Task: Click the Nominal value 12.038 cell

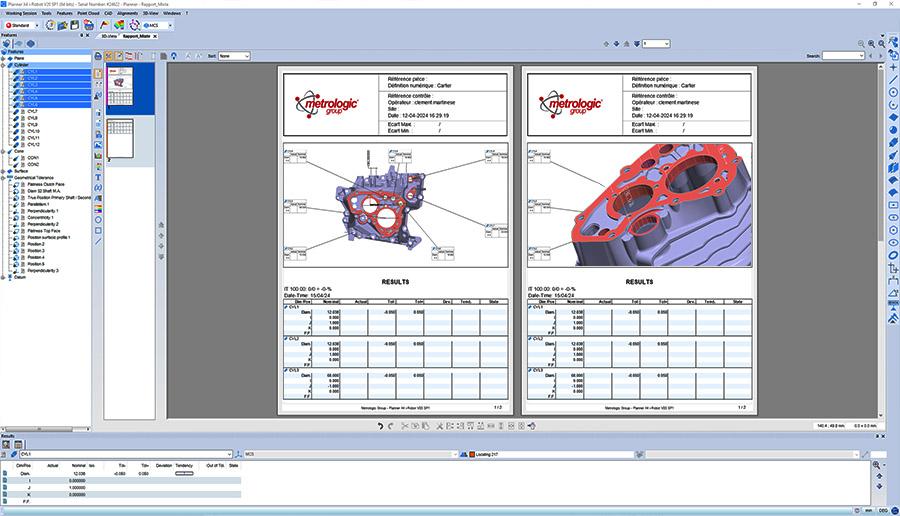Action: point(79,474)
